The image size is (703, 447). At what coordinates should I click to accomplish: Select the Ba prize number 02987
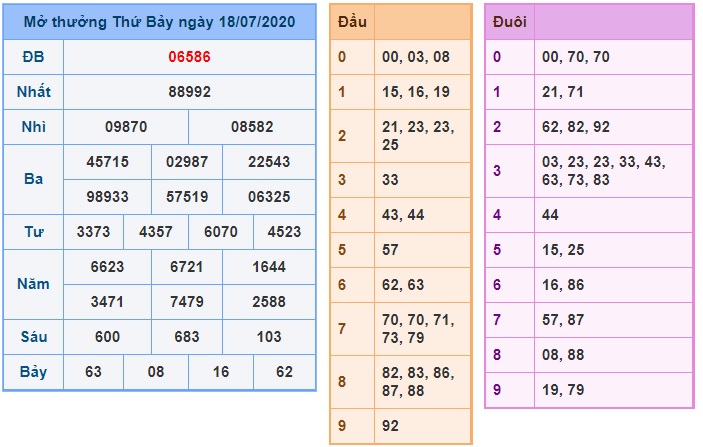coord(187,162)
